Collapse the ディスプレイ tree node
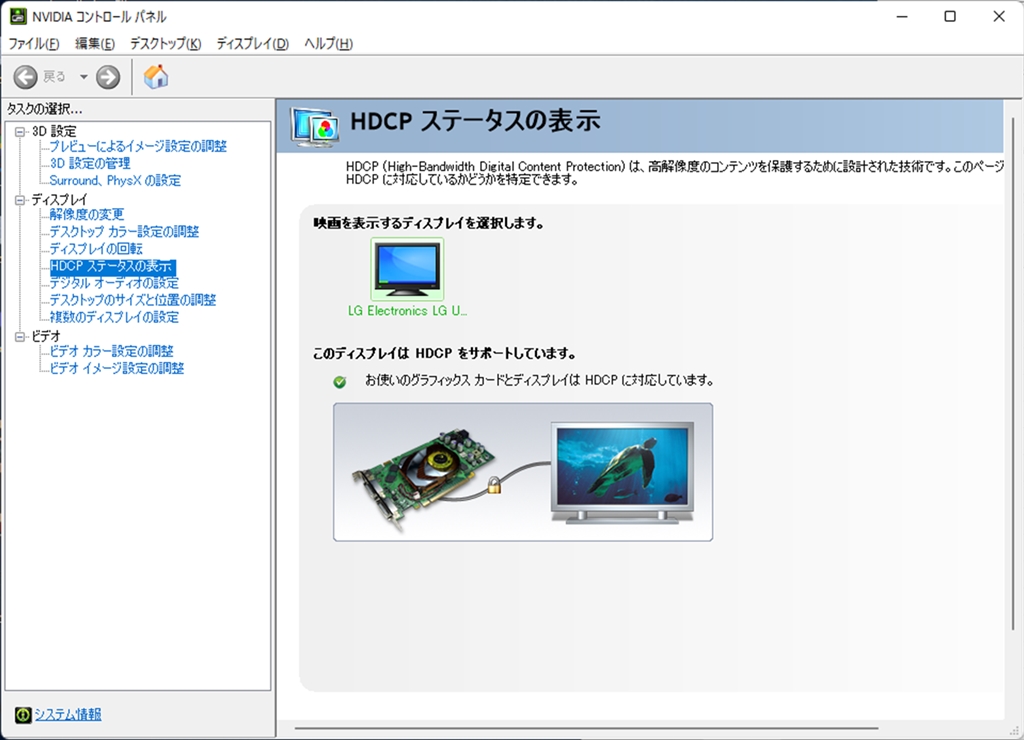This screenshot has width=1024, height=740. [20, 200]
